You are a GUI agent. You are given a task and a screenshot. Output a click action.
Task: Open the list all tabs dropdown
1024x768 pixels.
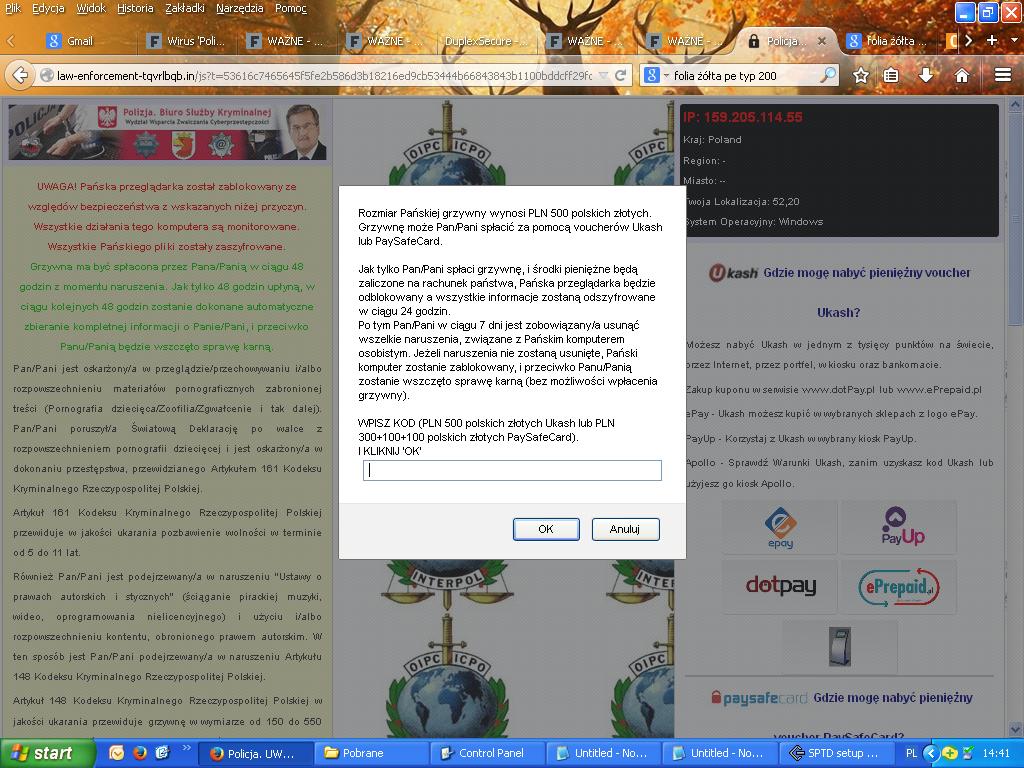[x=1014, y=40]
